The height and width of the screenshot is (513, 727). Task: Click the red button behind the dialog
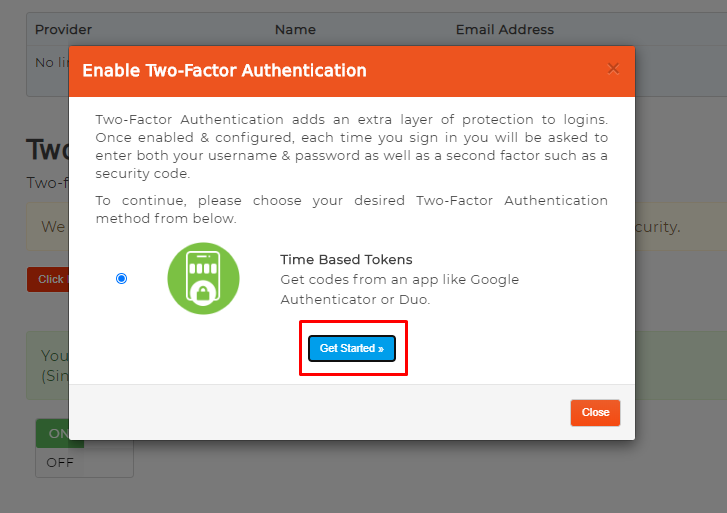pos(48,279)
